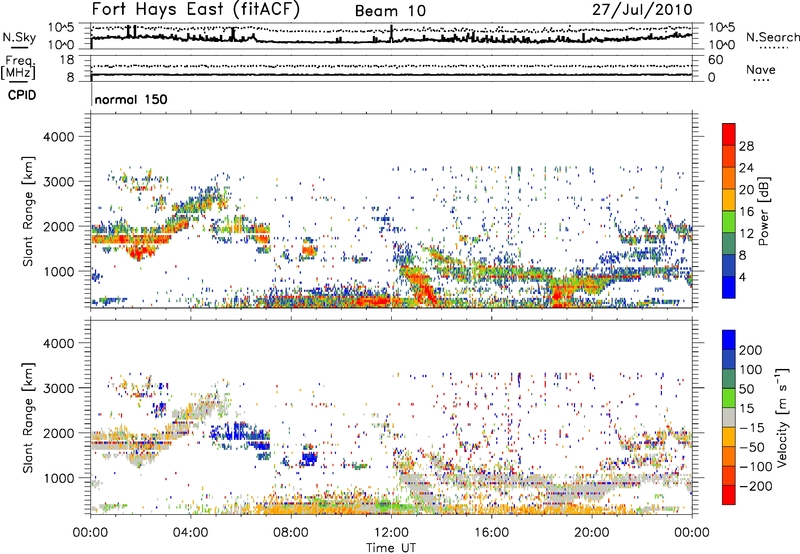This screenshot has height=554, width=800.
Task: Click the '1000' tick on the velocity panel
Action: pyautogui.click(x=58, y=478)
